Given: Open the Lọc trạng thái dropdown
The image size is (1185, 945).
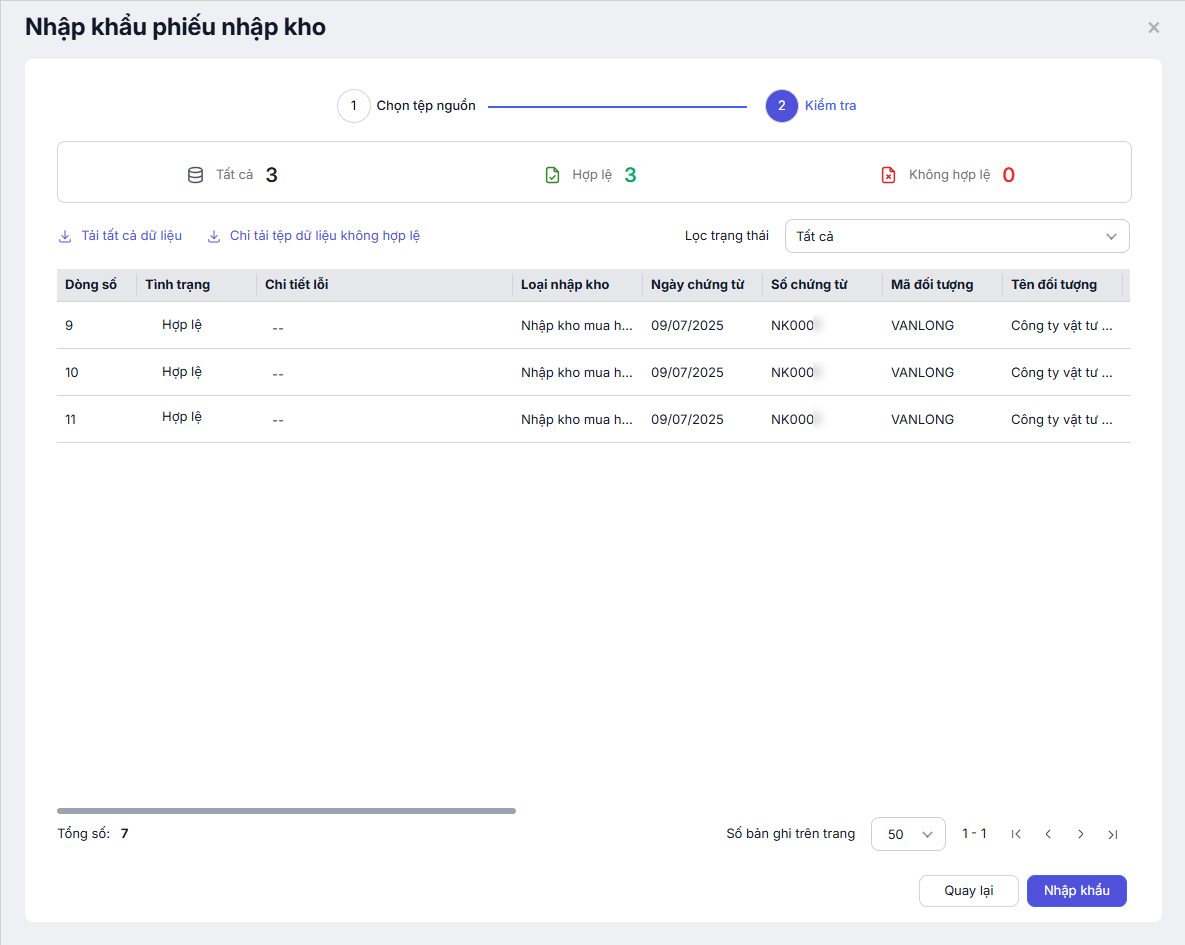Looking at the screenshot, I should coord(957,236).
